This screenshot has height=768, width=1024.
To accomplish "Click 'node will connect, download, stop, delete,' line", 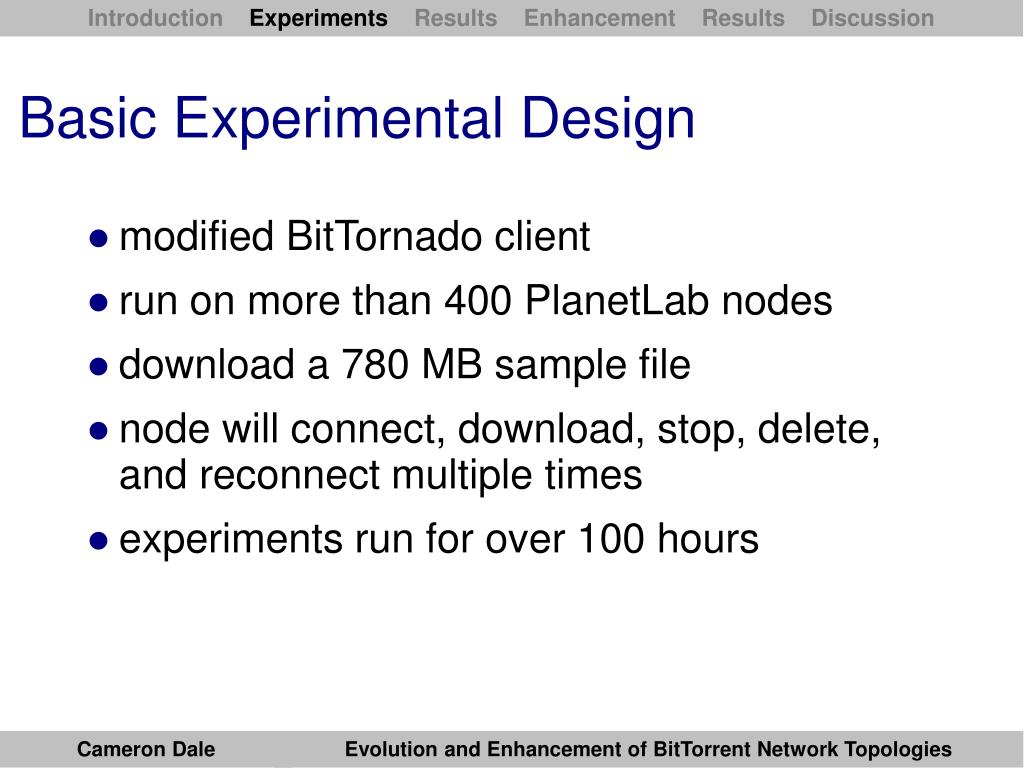I will point(500,430).
